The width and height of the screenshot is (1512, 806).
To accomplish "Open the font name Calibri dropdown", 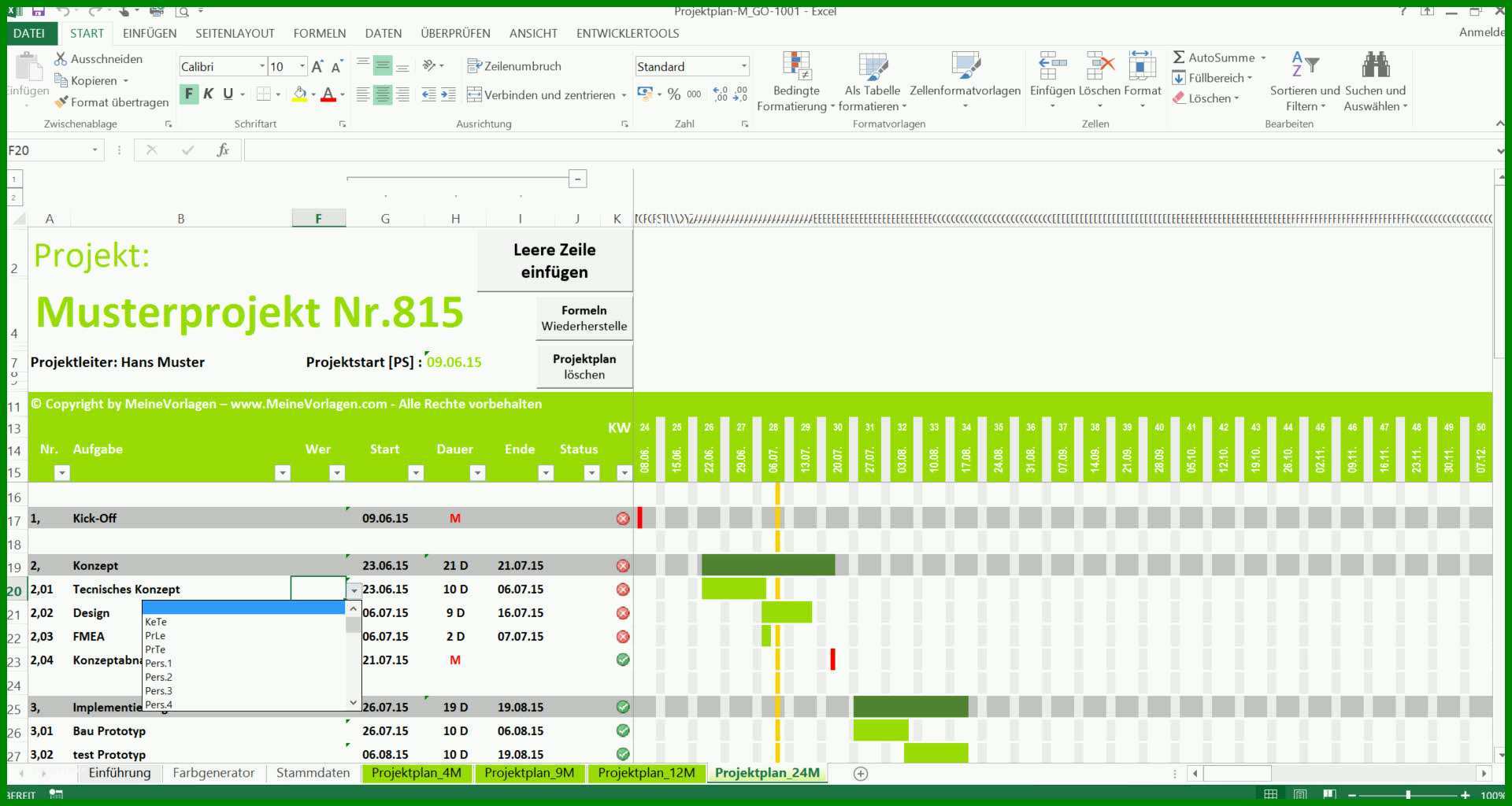I will pyautogui.click(x=262, y=67).
